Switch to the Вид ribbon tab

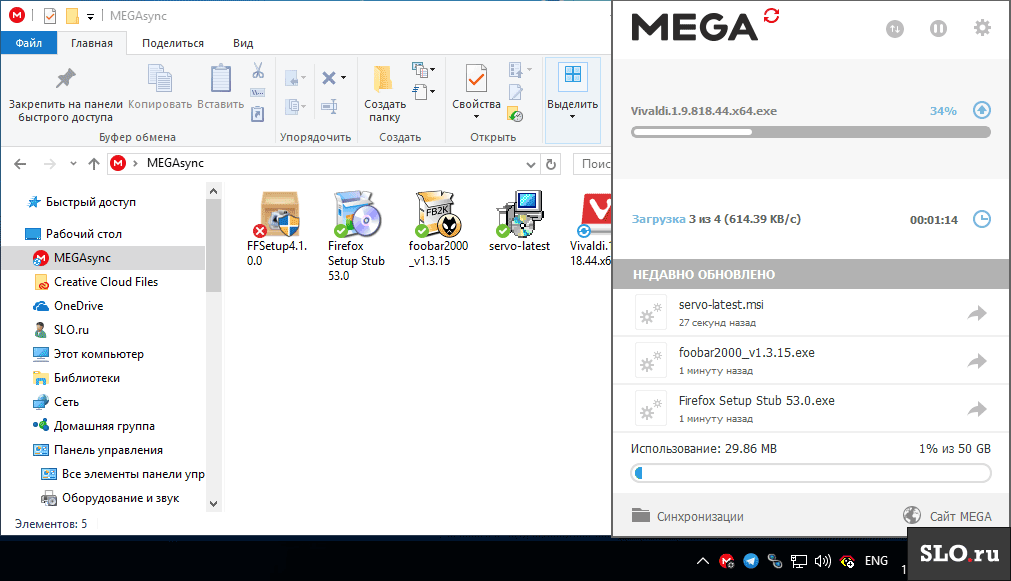click(x=243, y=43)
